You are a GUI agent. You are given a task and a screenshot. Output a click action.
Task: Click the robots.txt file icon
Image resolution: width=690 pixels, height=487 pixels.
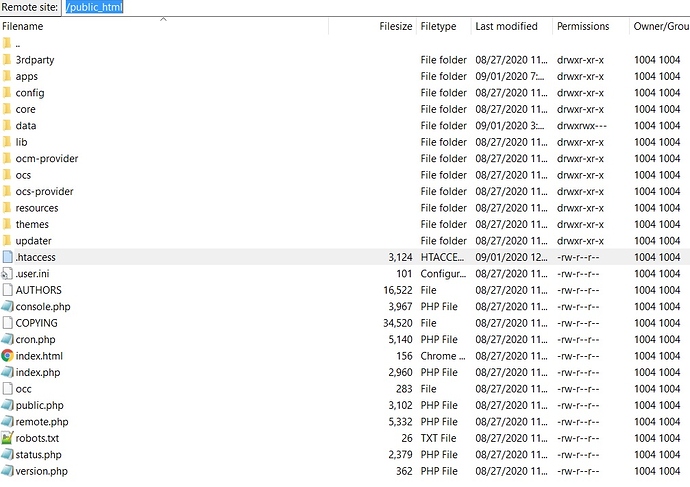(x=8, y=438)
